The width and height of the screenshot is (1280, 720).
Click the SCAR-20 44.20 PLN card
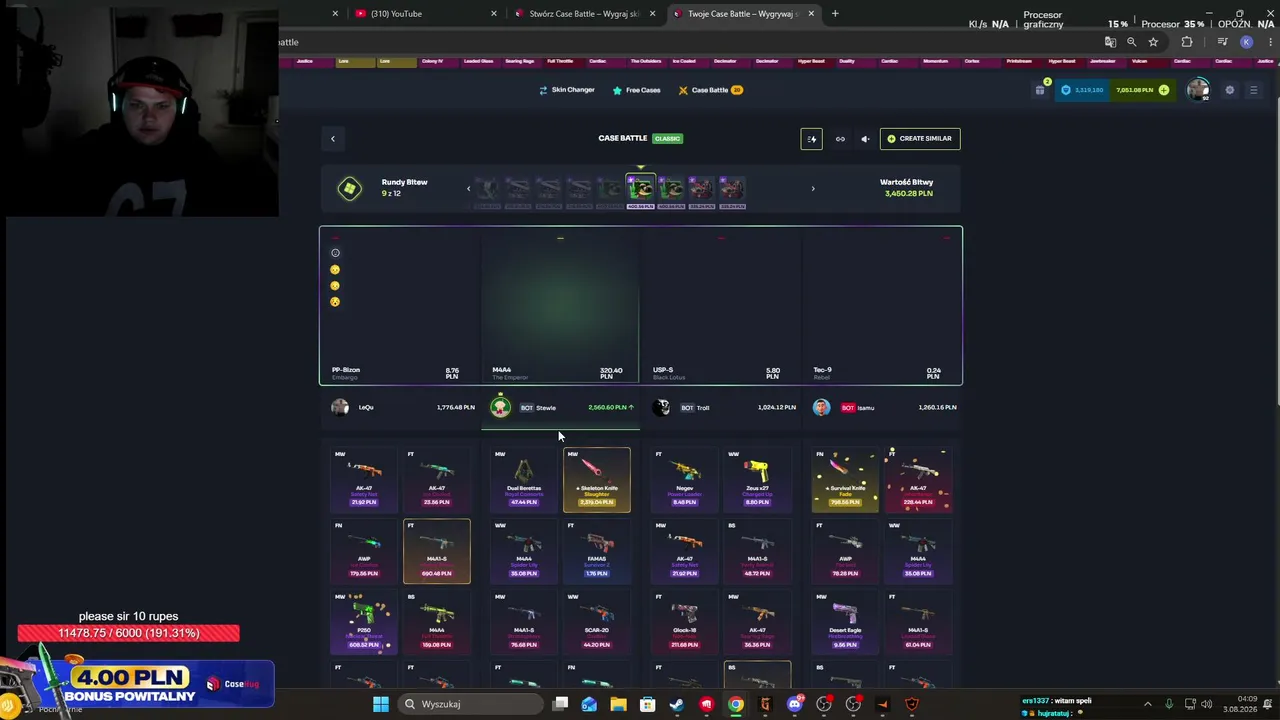click(597, 623)
